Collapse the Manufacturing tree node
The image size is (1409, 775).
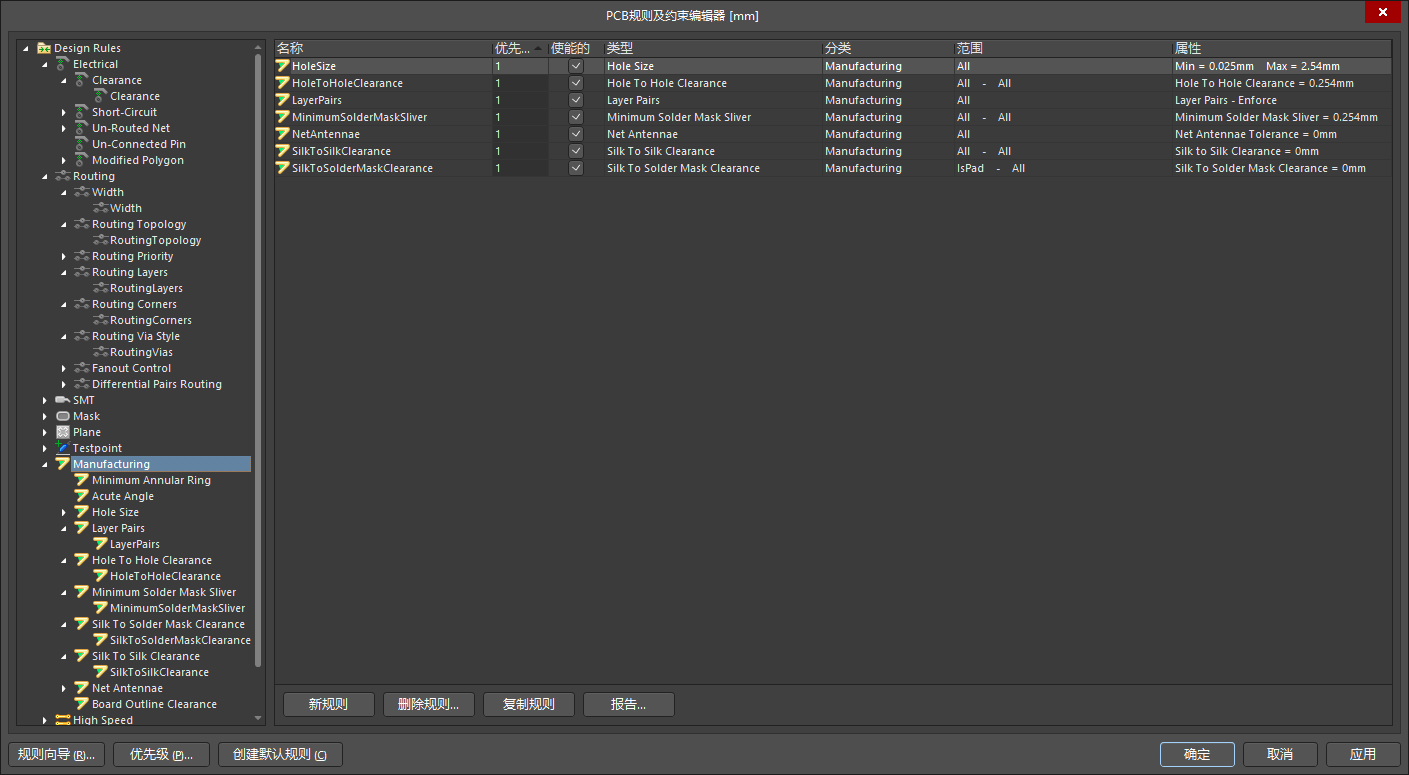coord(45,464)
